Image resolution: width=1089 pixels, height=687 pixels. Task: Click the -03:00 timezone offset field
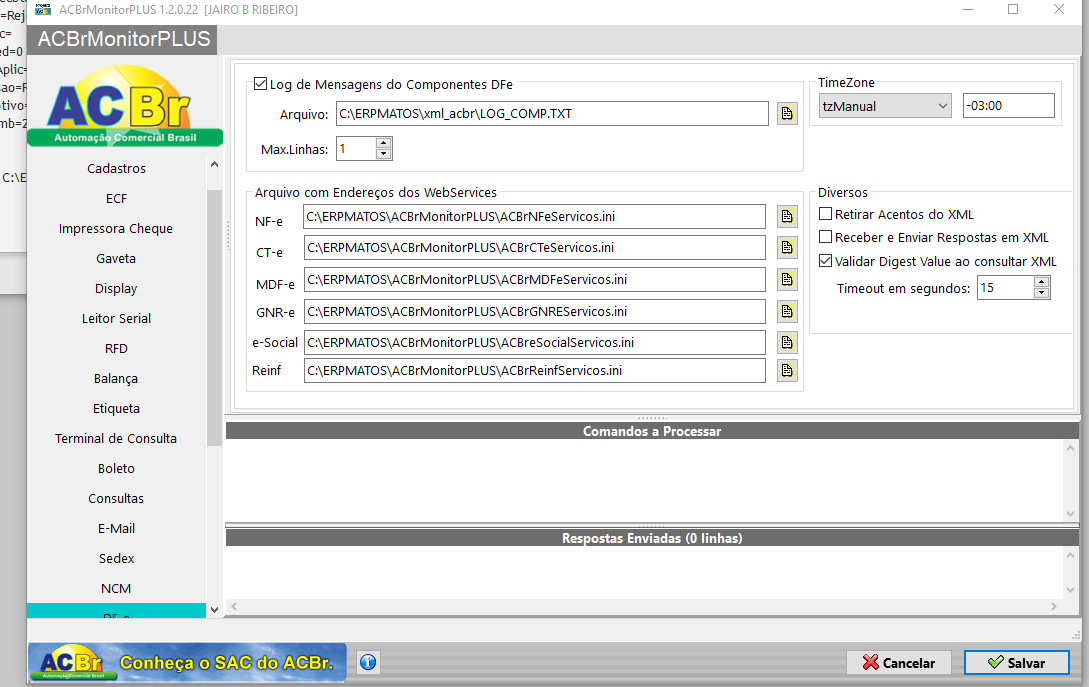[1008, 106]
